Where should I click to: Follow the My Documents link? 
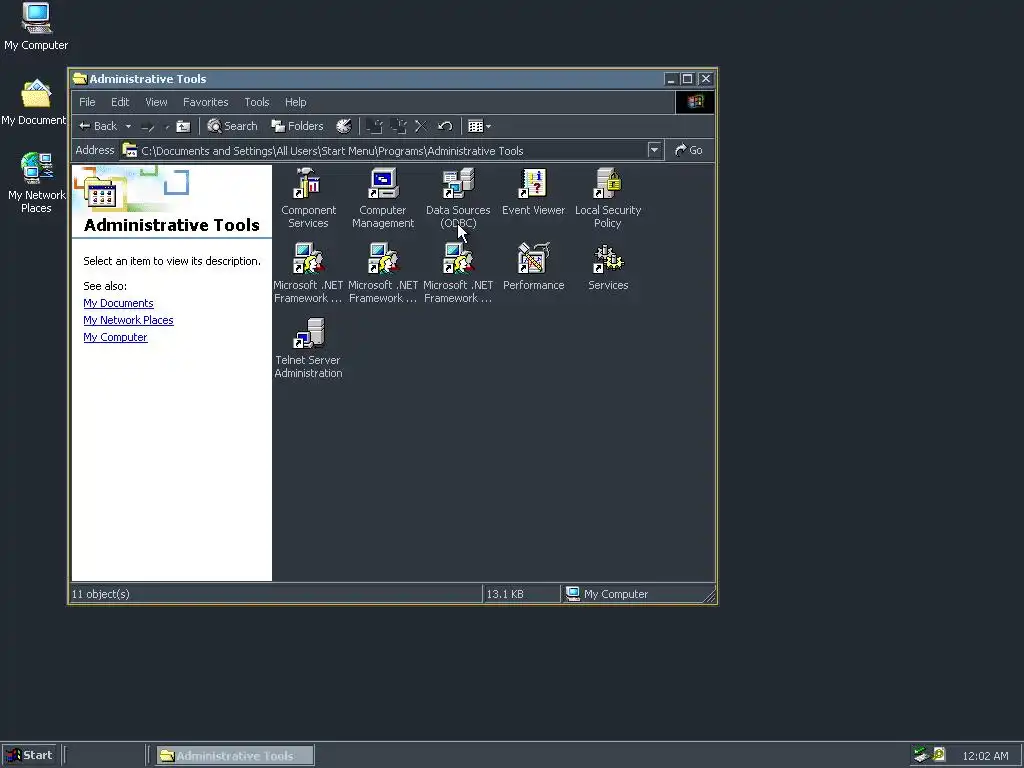118,303
